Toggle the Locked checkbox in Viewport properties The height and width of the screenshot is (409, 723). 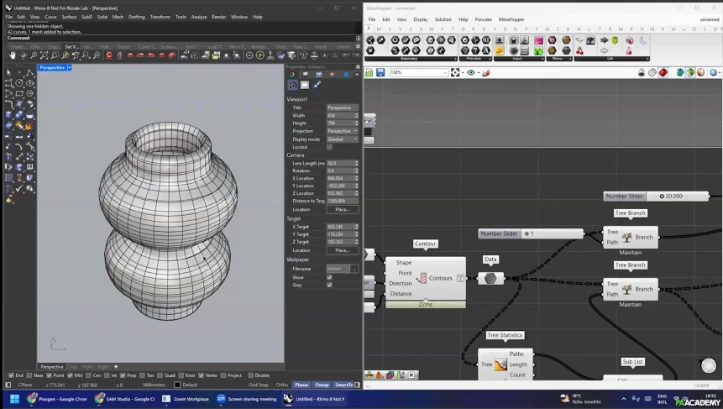pos(329,146)
